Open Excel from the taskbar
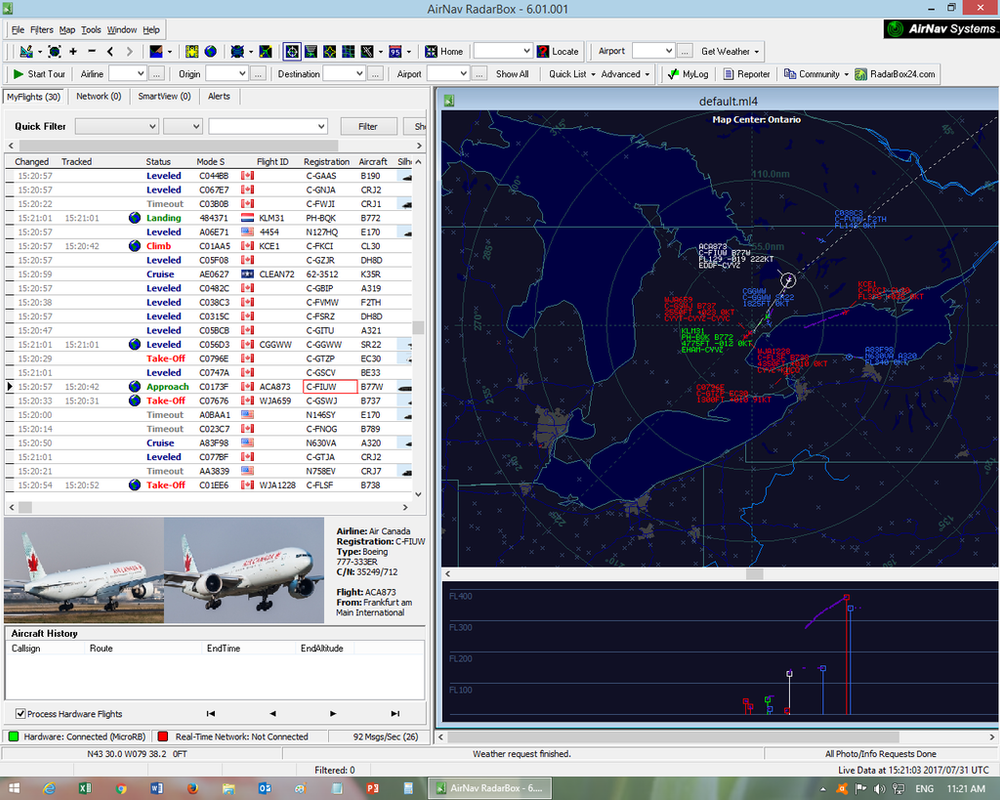This screenshot has width=1000, height=800. 85,789
